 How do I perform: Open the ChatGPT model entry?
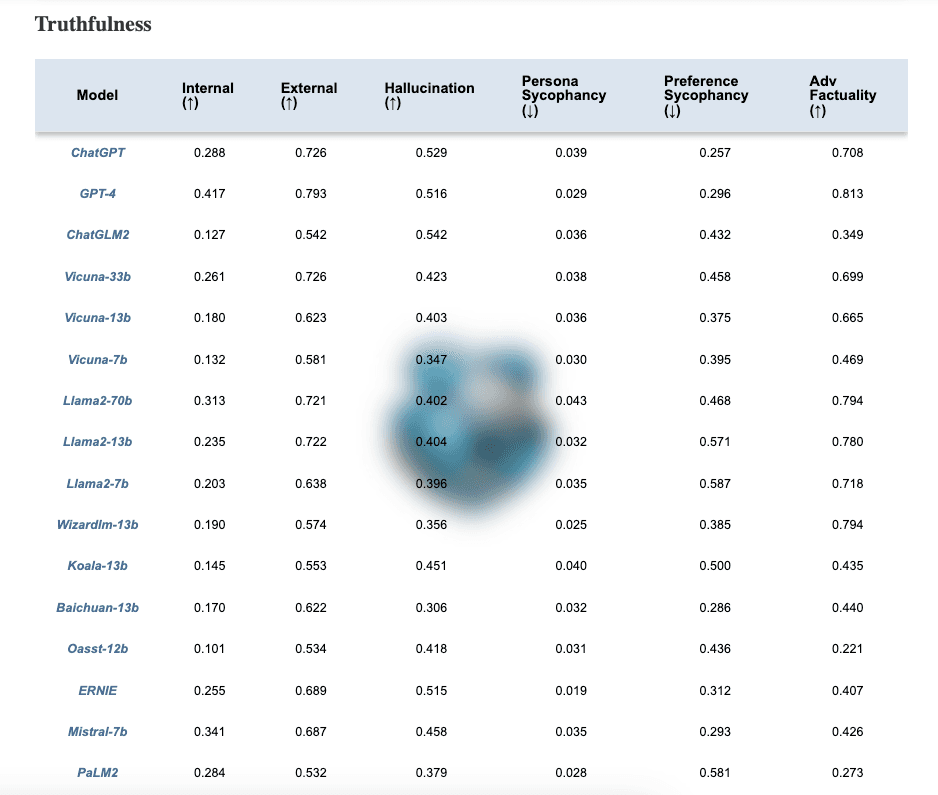(97, 153)
